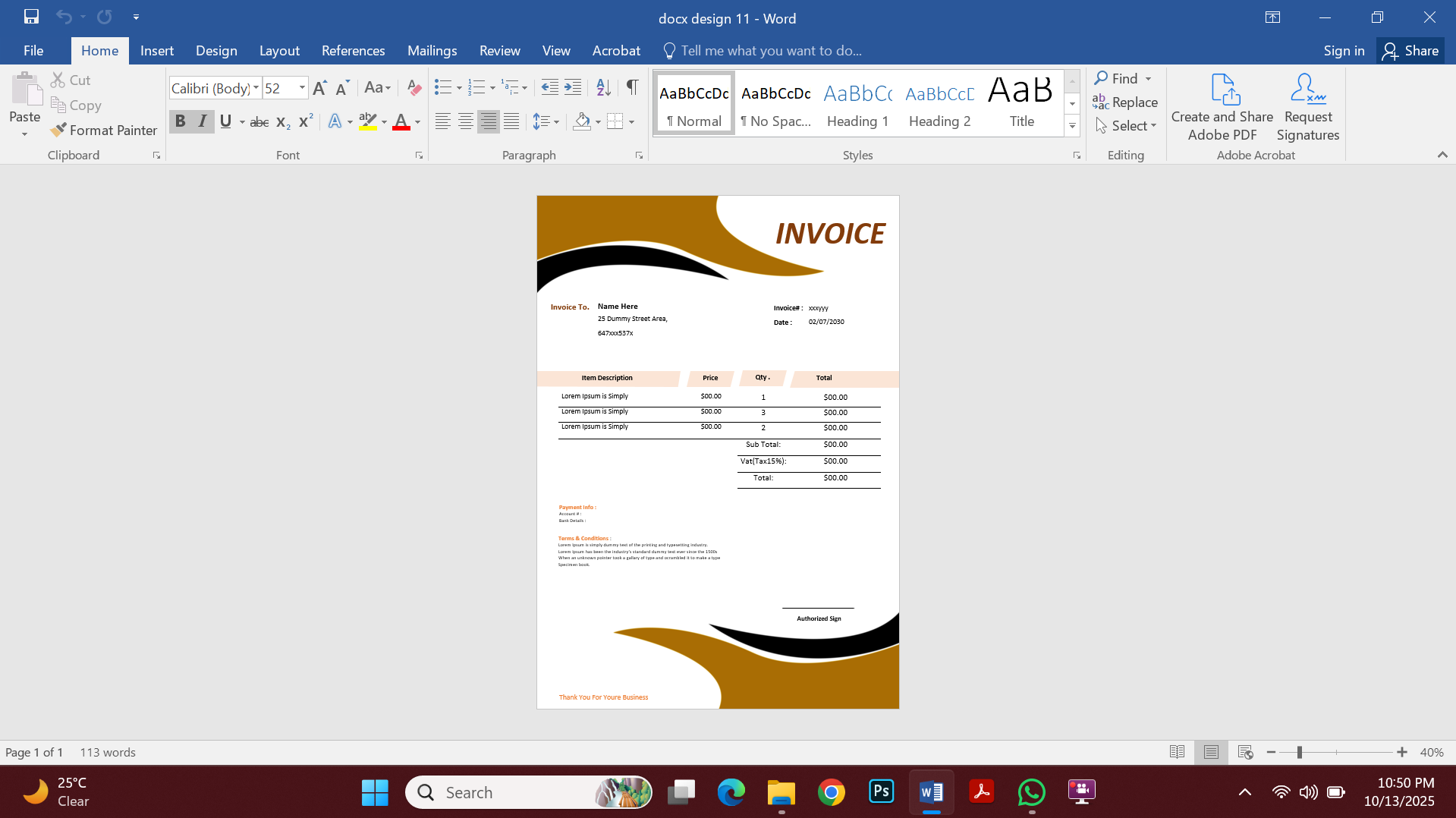Click the Clear All Formatting icon
The height and width of the screenshot is (818, 1456).
click(414, 87)
